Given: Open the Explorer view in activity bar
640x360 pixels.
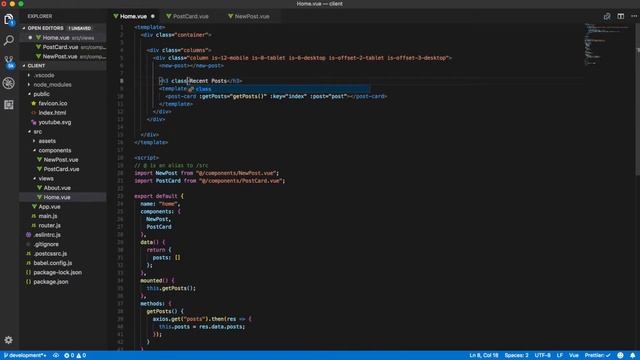Looking at the screenshot, I should click(9, 19).
